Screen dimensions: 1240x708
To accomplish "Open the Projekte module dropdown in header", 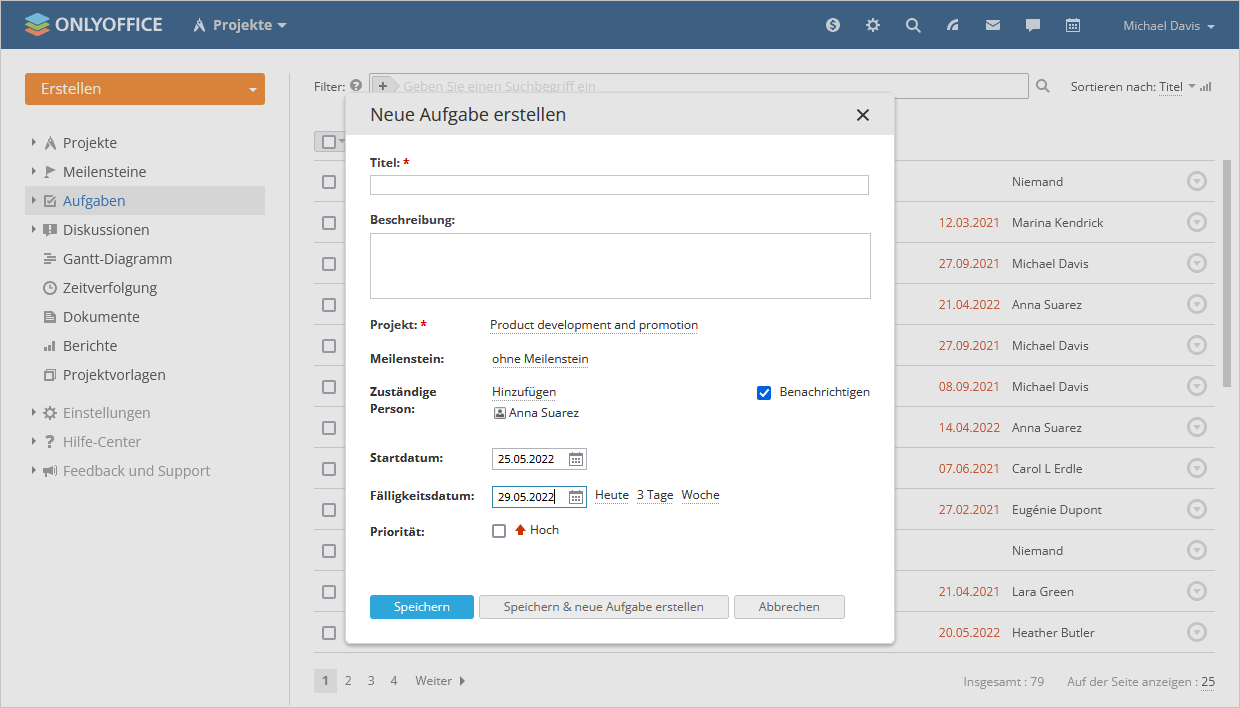I will 240,25.
